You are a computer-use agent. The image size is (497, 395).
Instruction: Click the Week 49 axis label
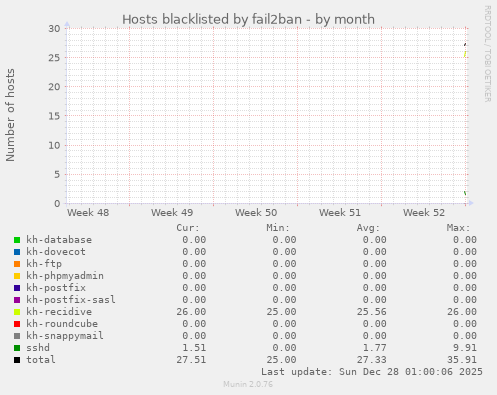(x=172, y=213)
